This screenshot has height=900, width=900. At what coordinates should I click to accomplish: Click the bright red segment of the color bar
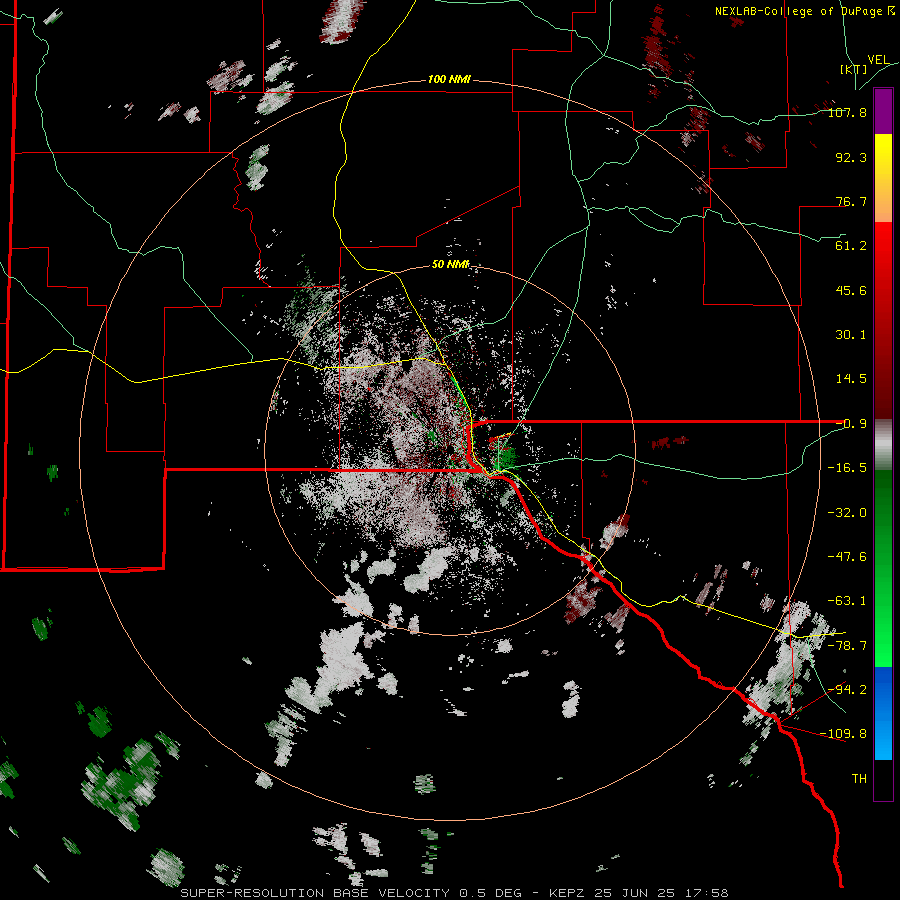(x=883, y=246)
